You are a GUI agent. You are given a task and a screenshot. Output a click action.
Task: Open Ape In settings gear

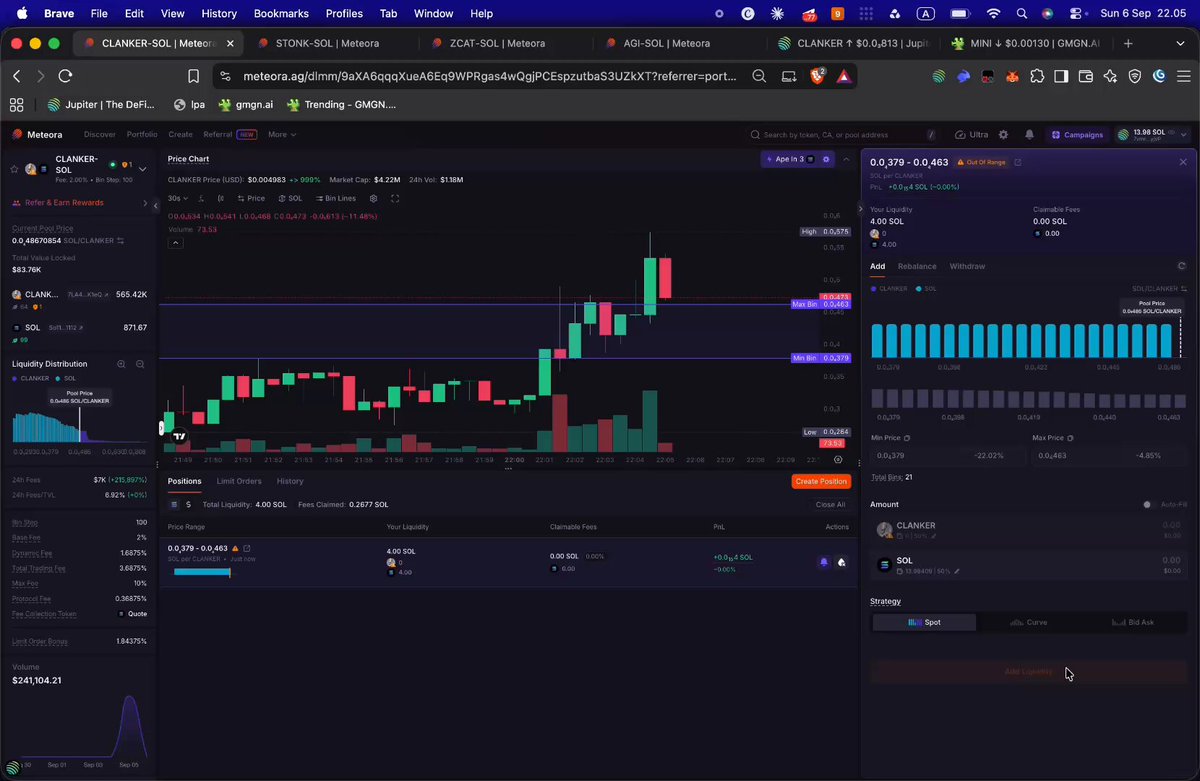point(826,159)
